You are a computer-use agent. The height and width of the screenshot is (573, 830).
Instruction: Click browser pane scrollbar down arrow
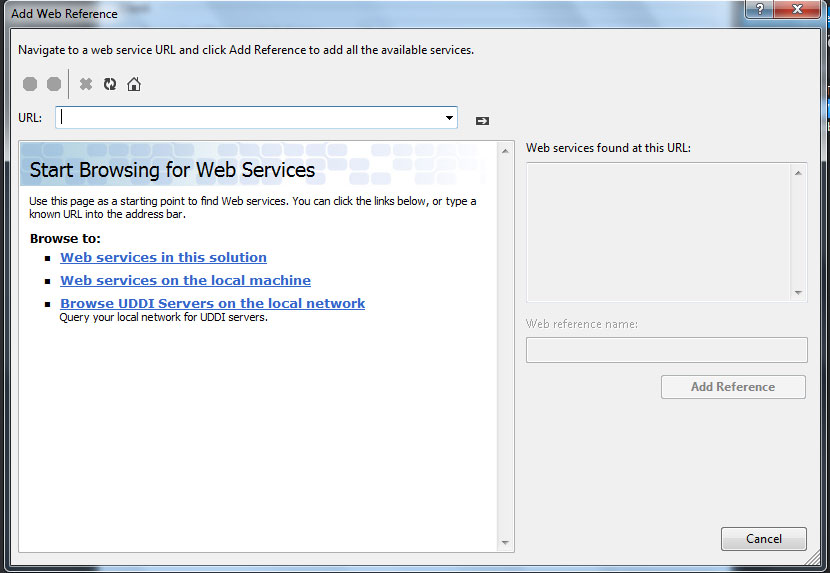click(506, 543)
